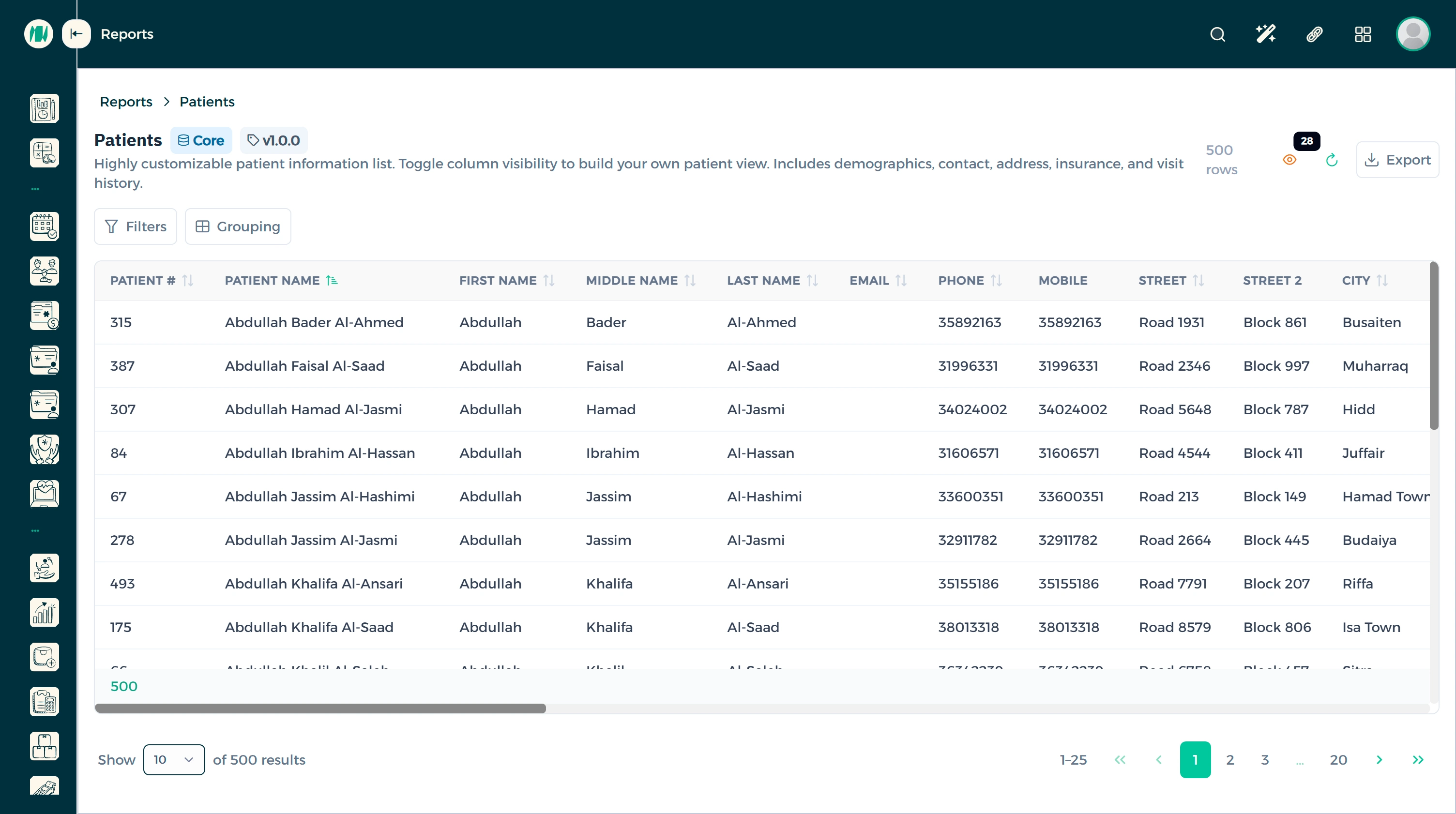Open the dashboard chart report sidebar icon
Image resolution: width=1456 pixels, height=814 pixels.
click(x=44, y=108)
